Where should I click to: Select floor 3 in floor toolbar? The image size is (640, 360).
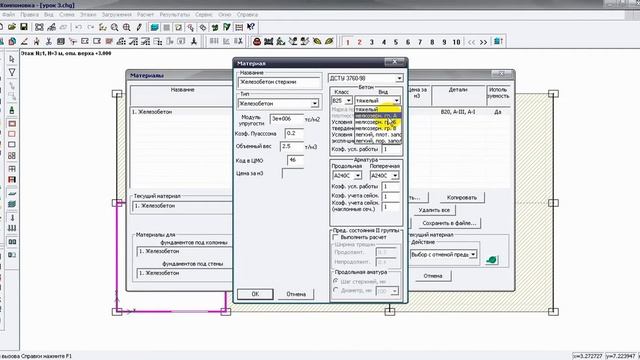(x=371, y=42)
